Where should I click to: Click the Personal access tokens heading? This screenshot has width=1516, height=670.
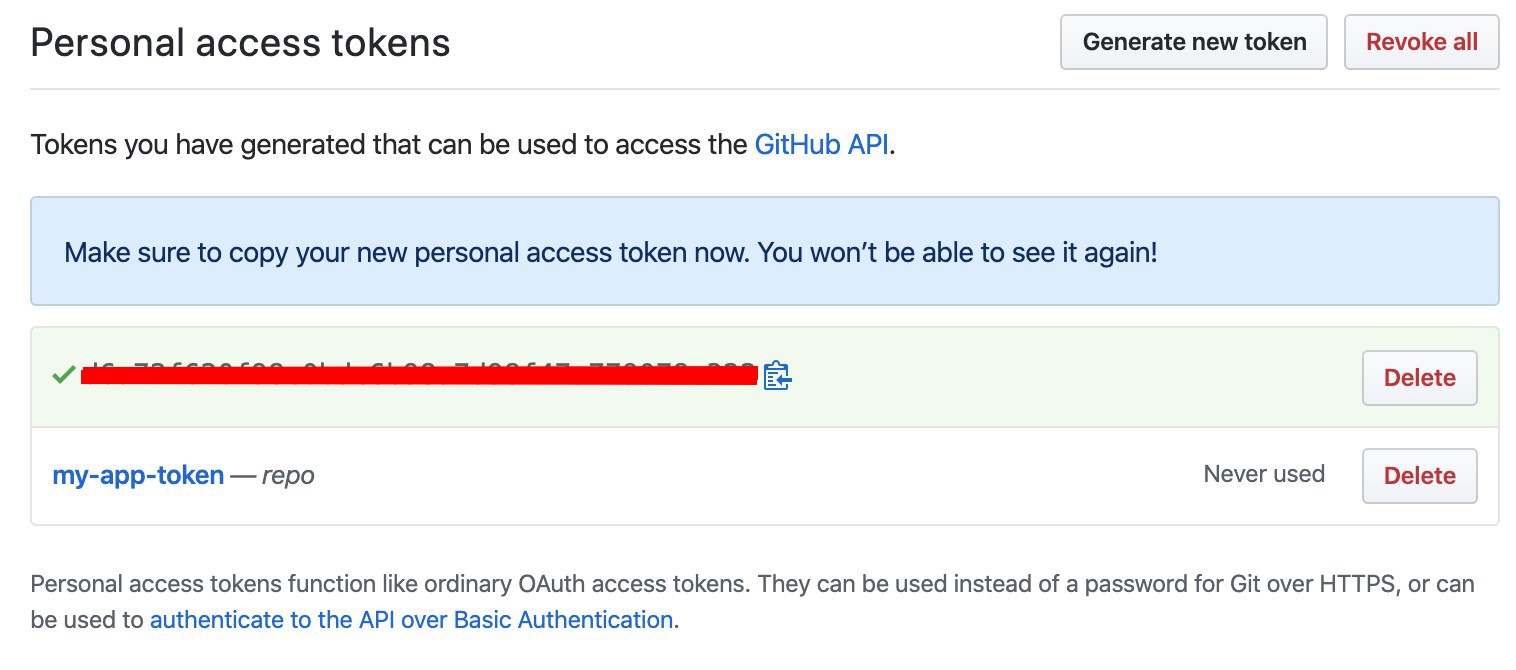[x=241, y=43]
